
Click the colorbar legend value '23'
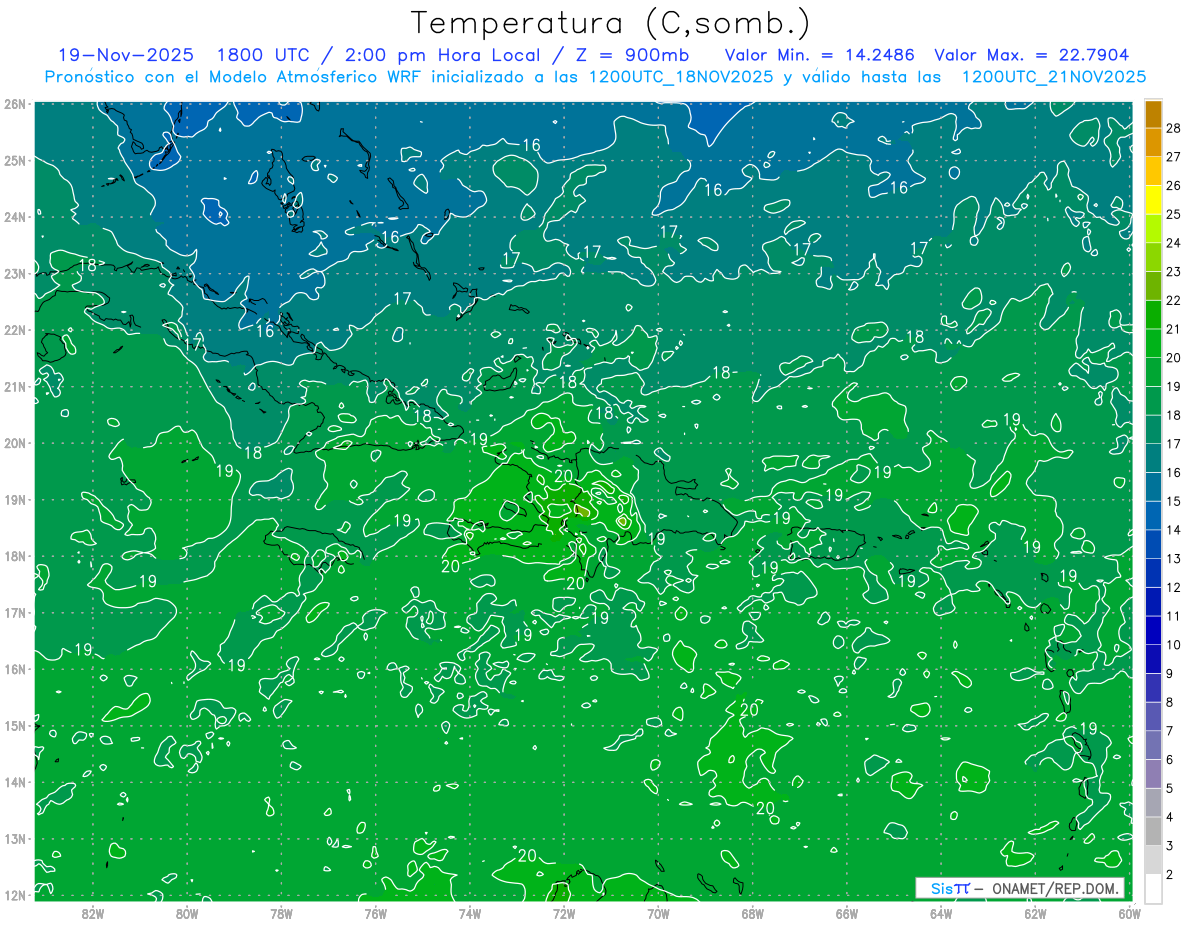pos(1174,272)
